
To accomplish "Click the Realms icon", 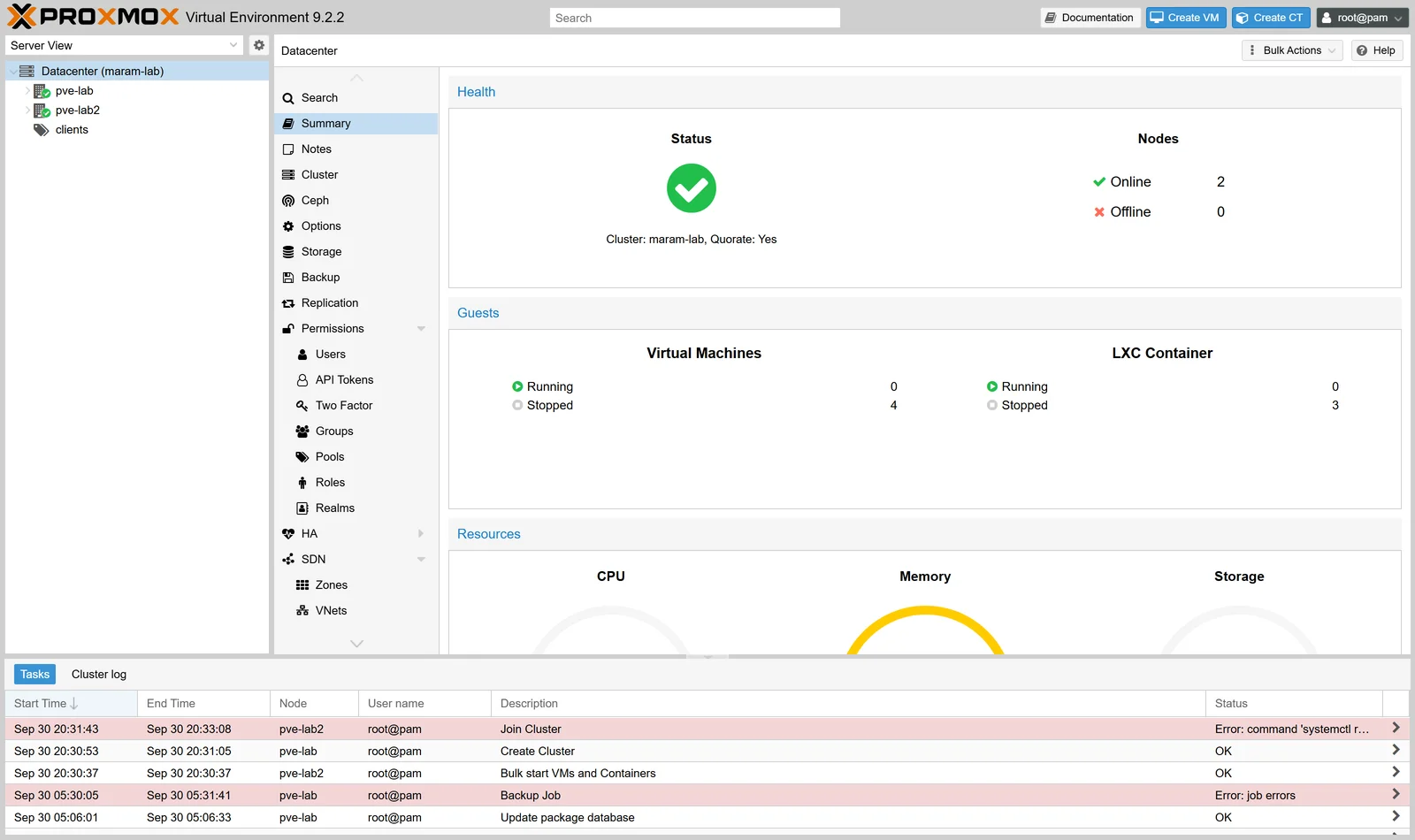I will click(302, 508).
